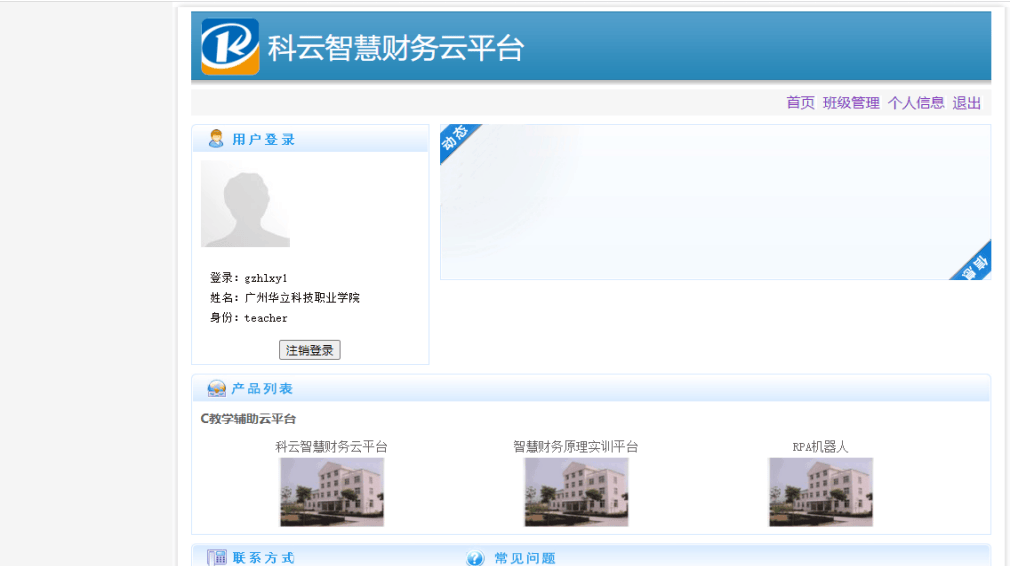Image resolution: width=1010 pixels, height=566 pixels.
Task: Click the product list section icon
Action: [x=216, y=388]
